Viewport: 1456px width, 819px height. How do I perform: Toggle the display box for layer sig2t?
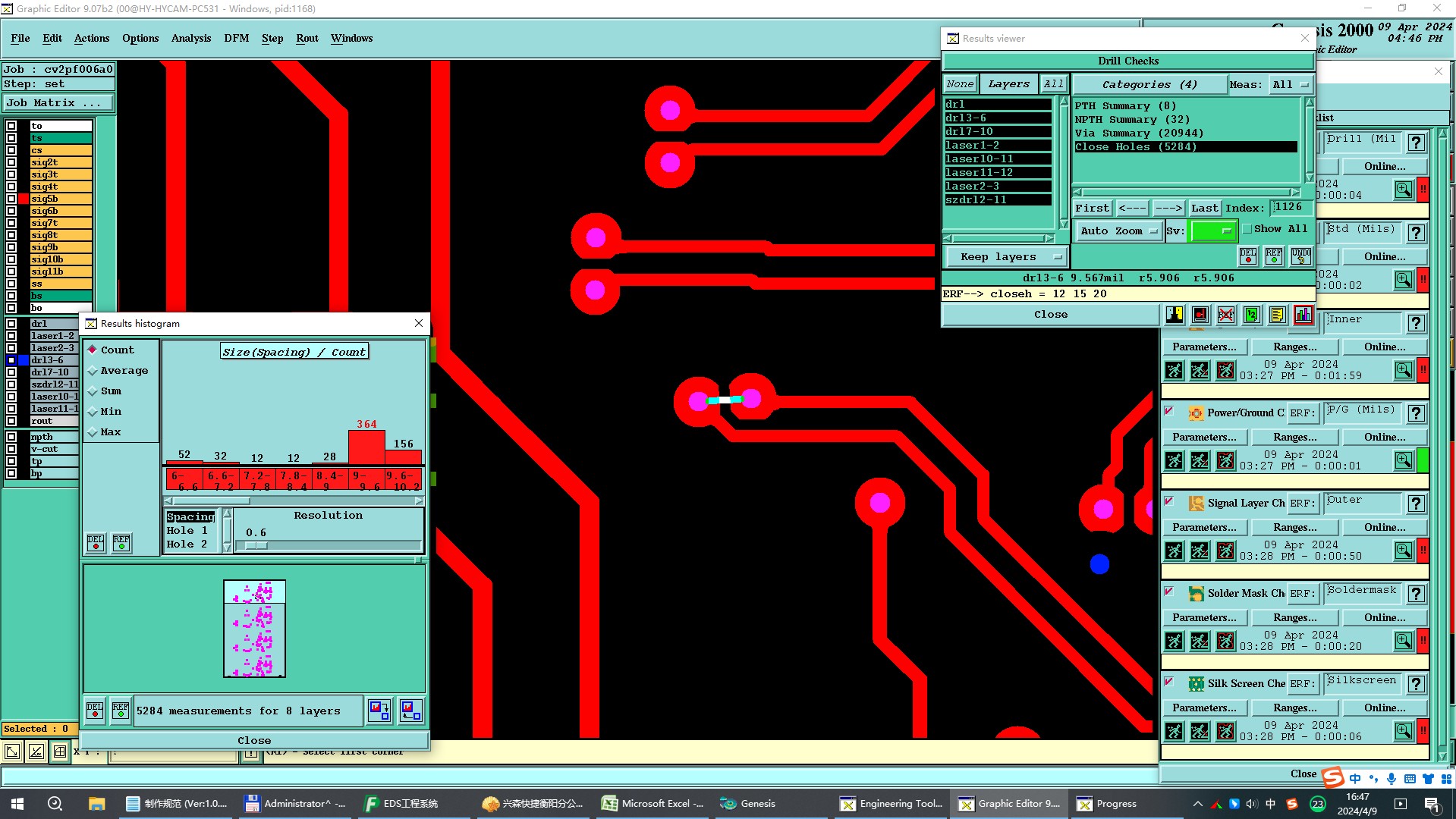click(11, 162)
